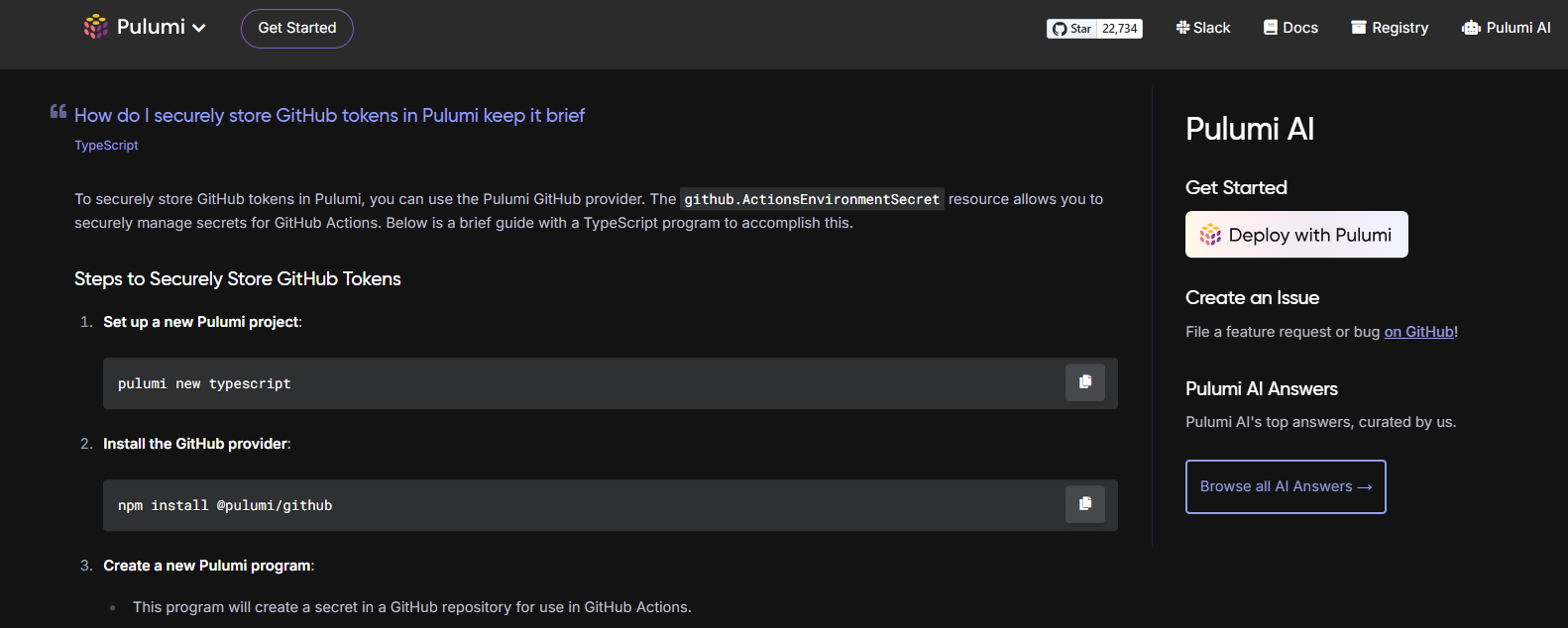Image resolution: width=1568 pixels, height=628 pixels.
Task: Open the 'on GitHub' link
Action: [1419, 332]
